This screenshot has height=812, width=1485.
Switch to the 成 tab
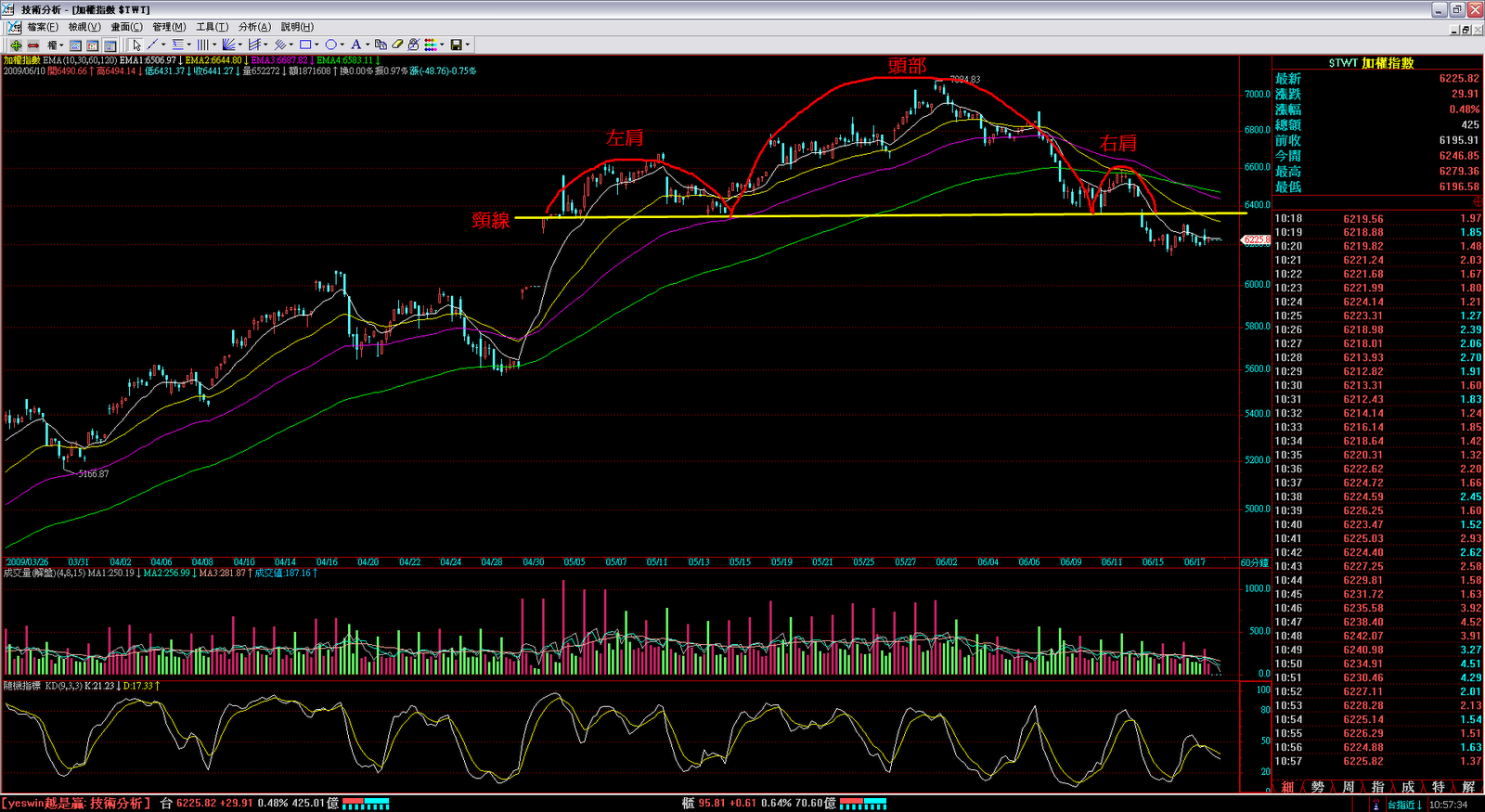[1408, 787]
